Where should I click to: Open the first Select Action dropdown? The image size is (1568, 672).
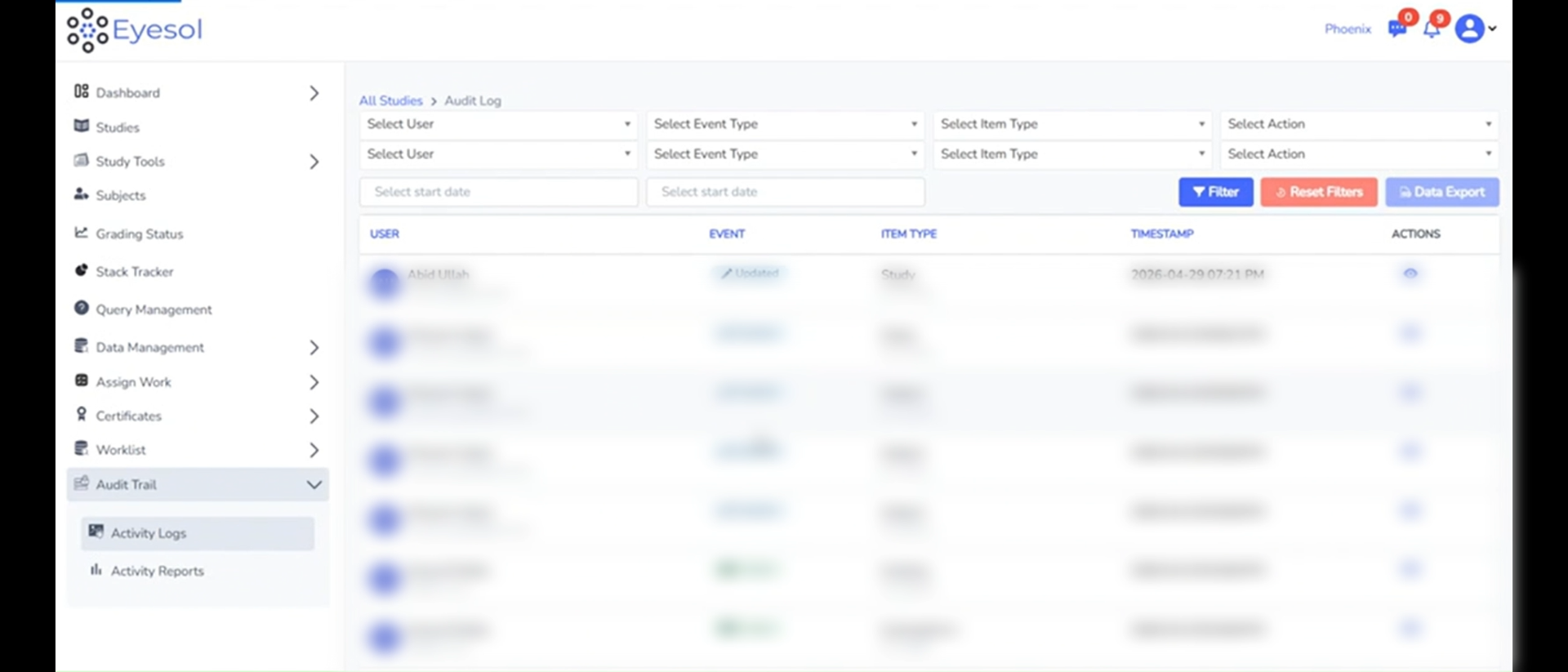tap(1359, 124)
